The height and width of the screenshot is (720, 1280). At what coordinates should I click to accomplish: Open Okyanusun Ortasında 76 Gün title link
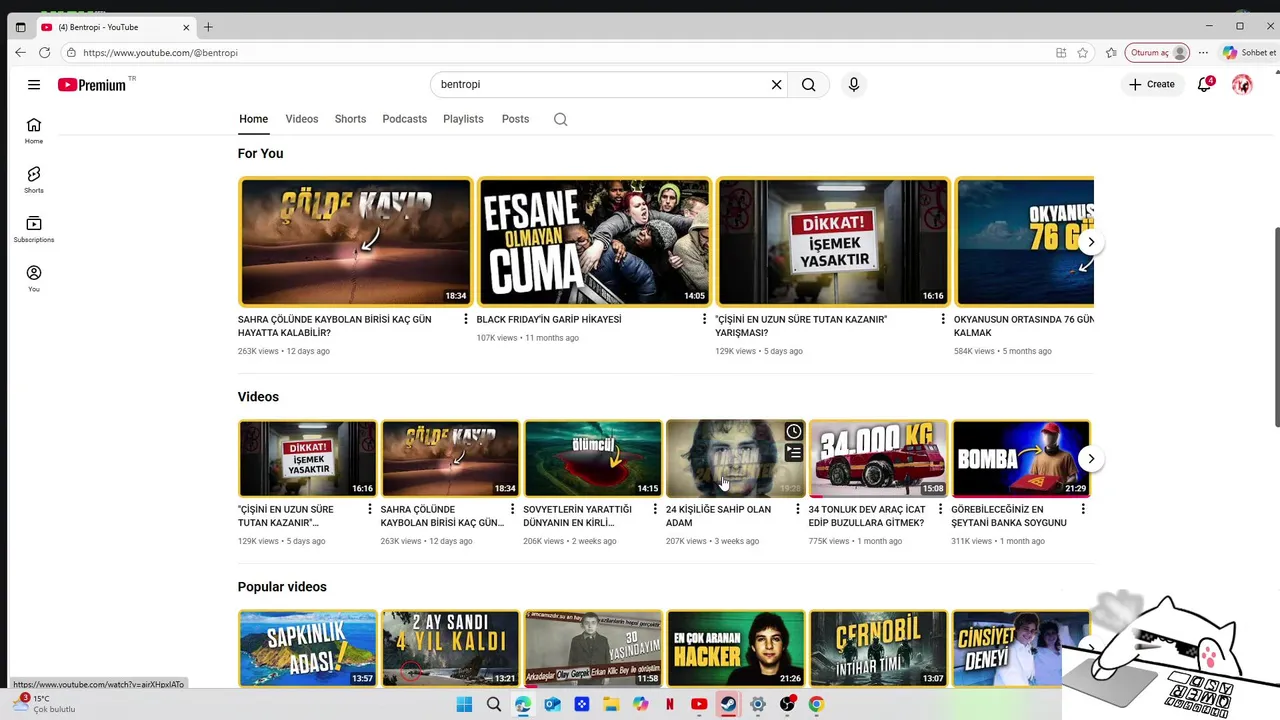point(1024,326)
